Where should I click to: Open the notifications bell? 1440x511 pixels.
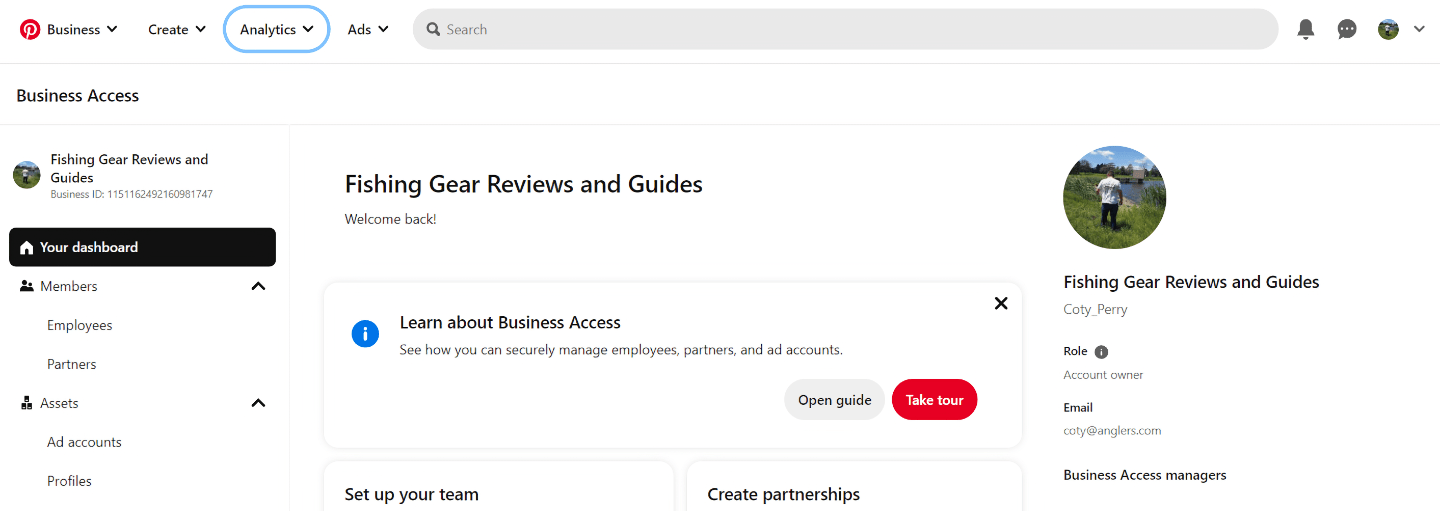[x=1306, y=29]
